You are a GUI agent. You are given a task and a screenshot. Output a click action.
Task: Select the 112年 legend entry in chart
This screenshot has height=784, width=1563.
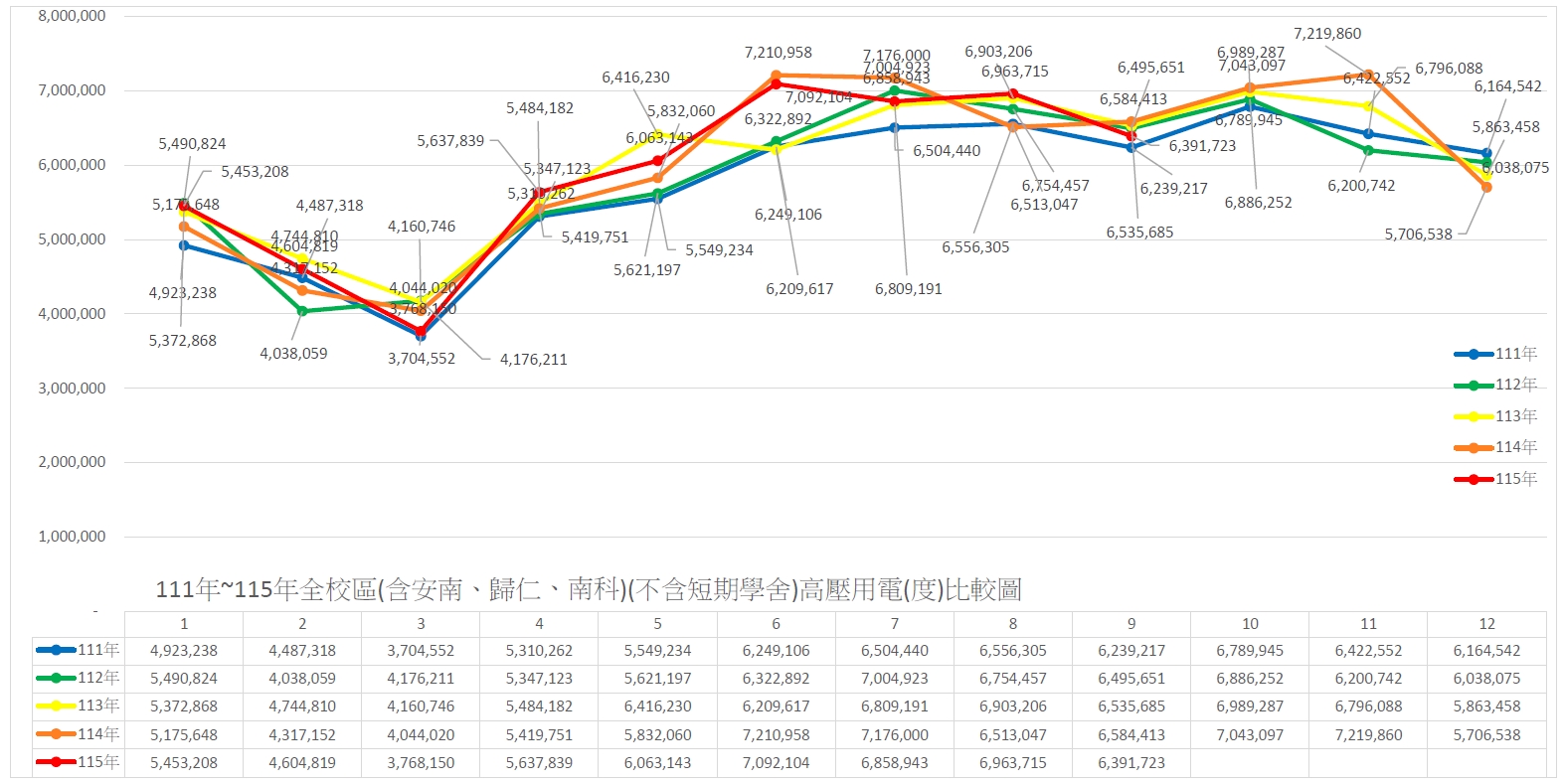[x=1495, y=385]
